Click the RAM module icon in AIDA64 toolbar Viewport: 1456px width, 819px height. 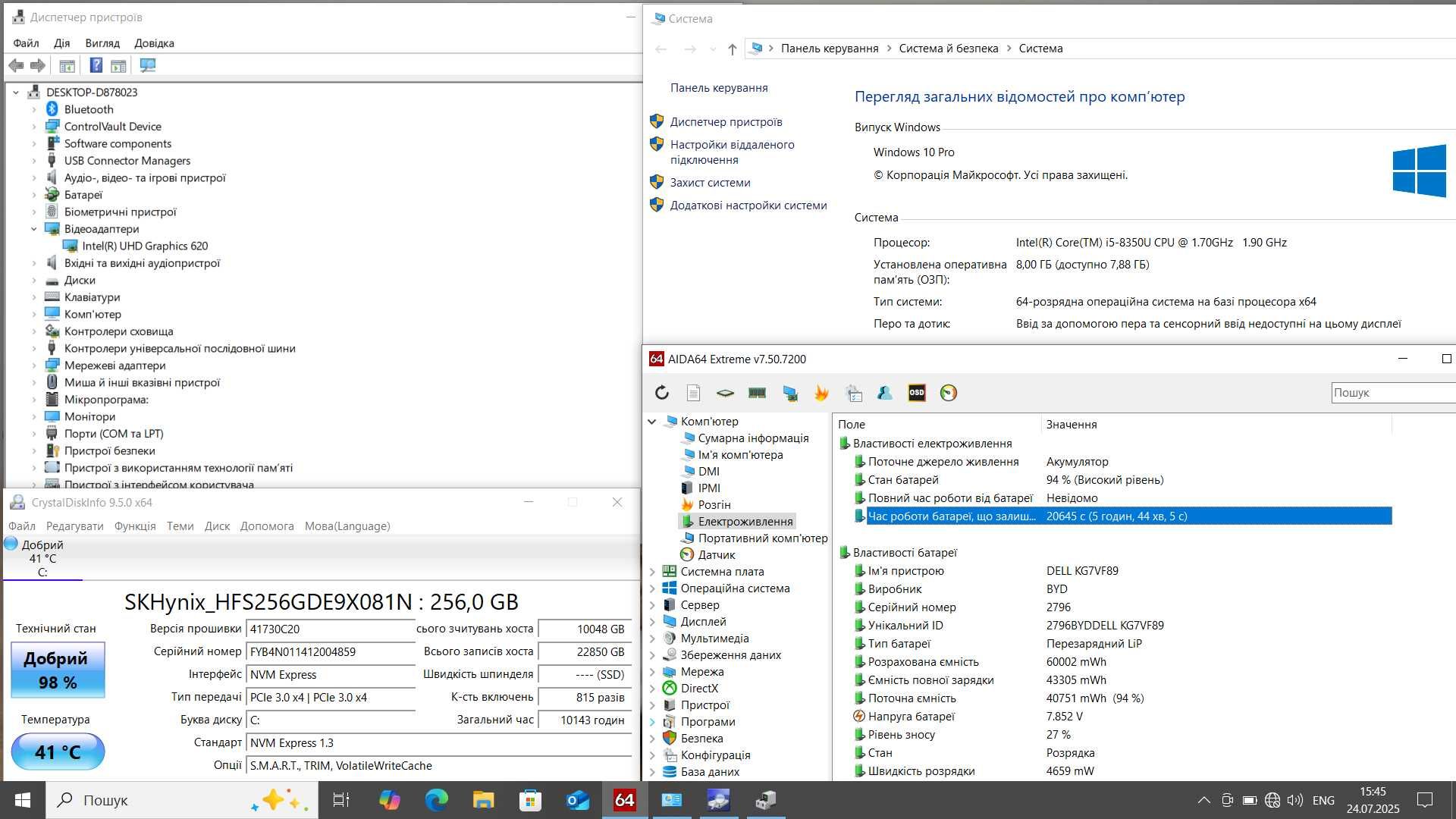(x=757, y=393)
